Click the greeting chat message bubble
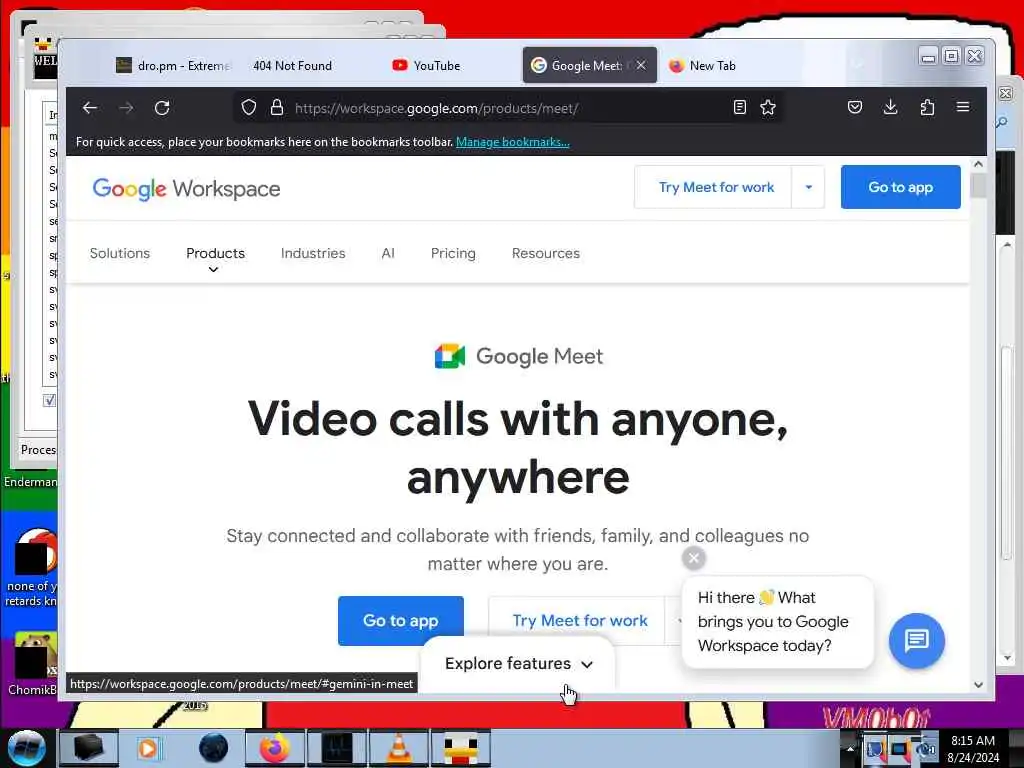 (x=777, y=622)
